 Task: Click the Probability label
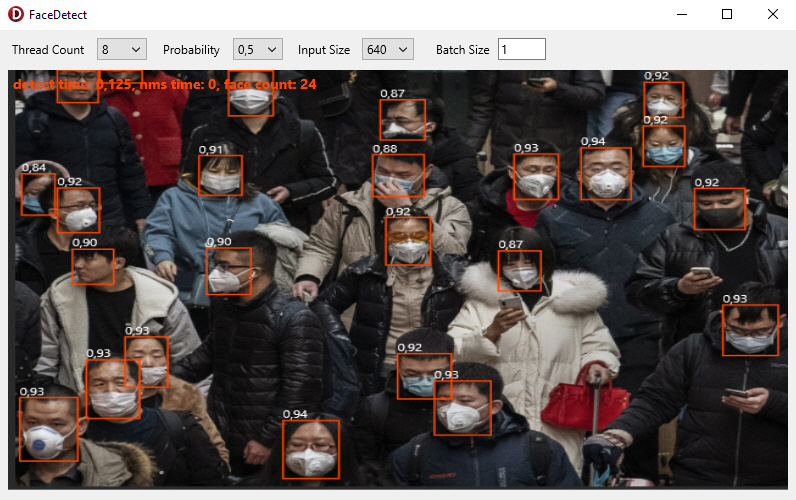click(x=191, y=50)
